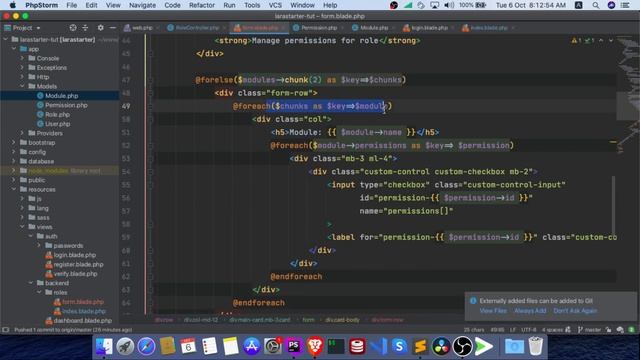Open Sequel Pro database app in Dock
Screen dimensions: 640x360
click(x=357, y=347)
